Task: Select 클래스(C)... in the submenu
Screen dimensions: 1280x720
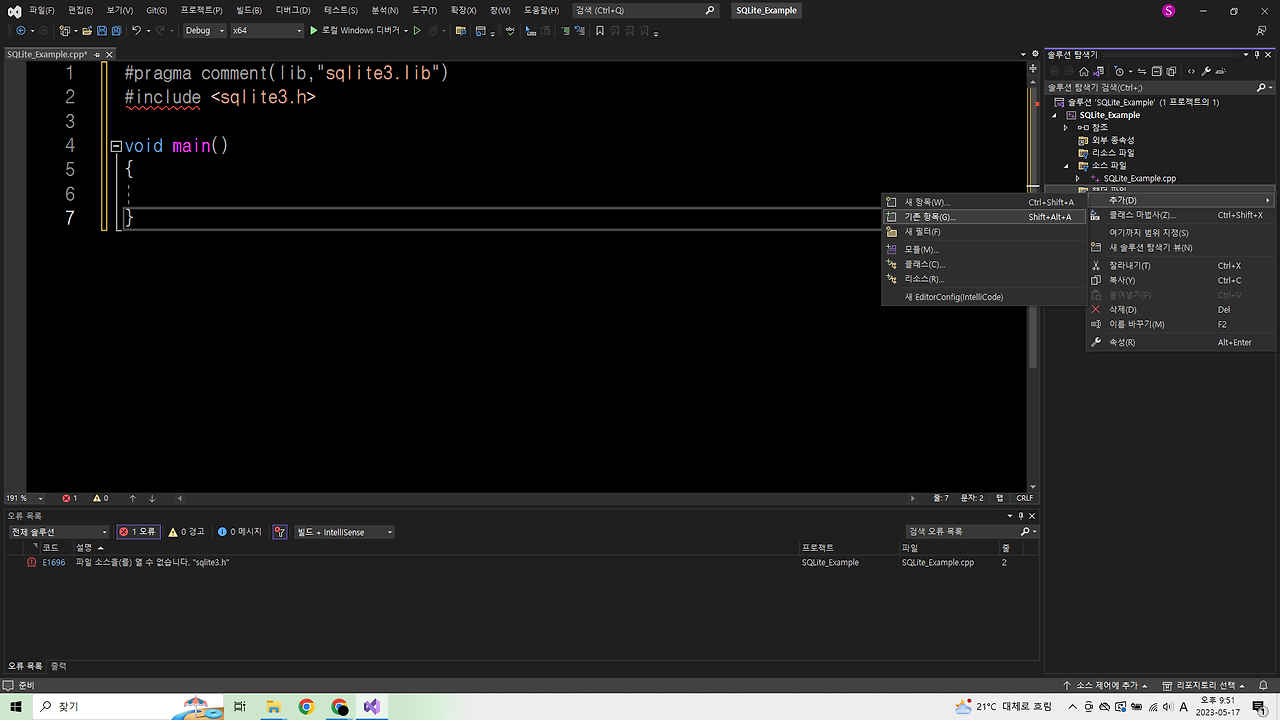Action: (x=984, y=264)
